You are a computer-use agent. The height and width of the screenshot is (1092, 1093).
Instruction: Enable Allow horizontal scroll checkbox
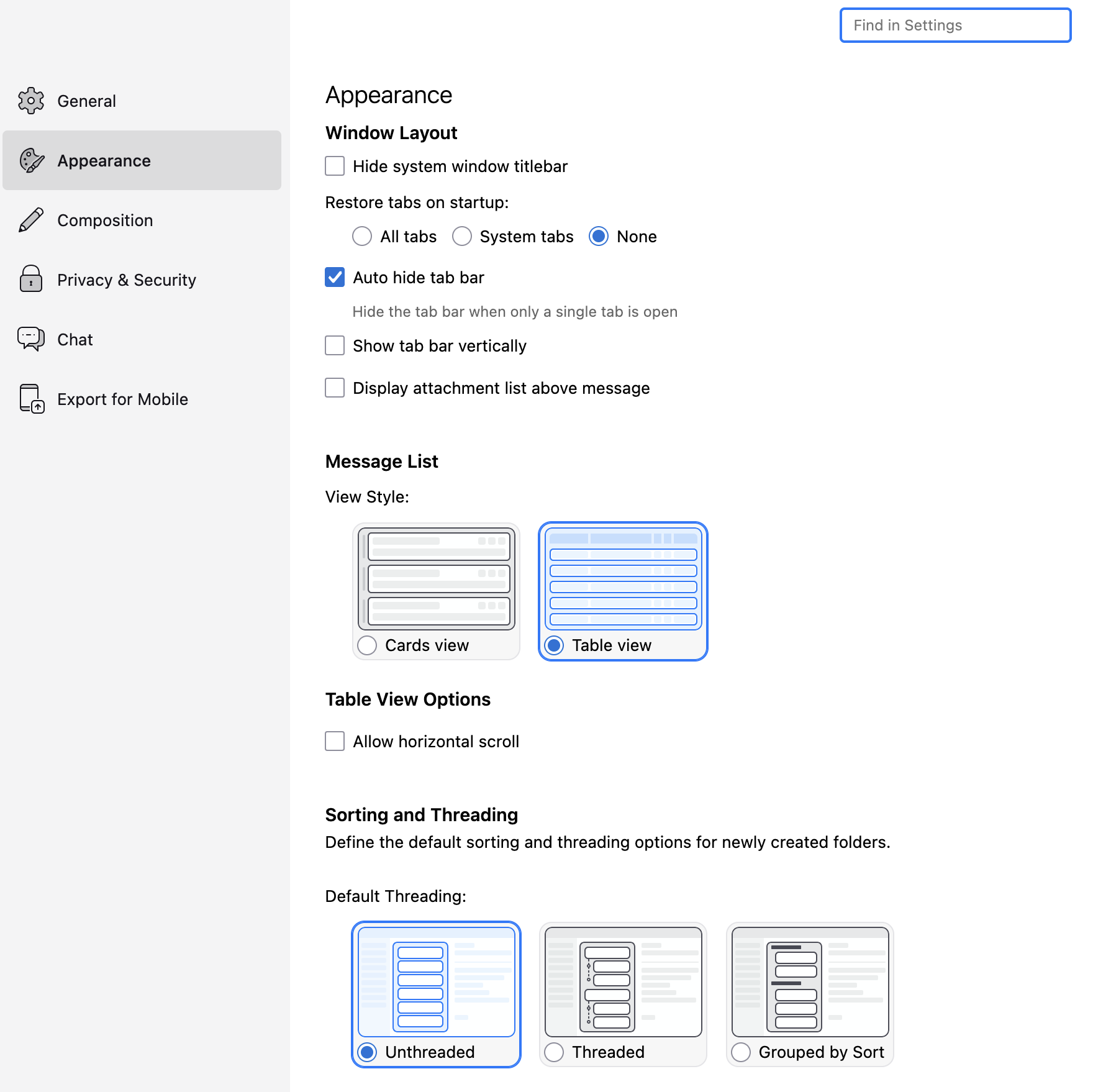[x=335, y=741]
